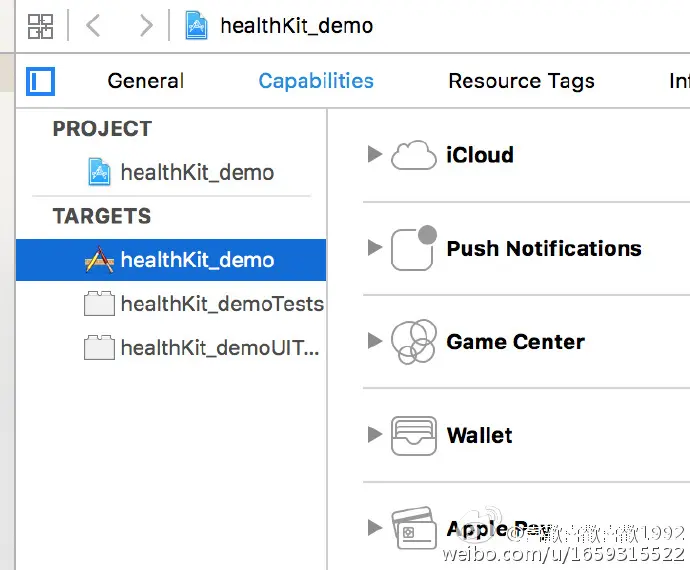The height and width of the screenshot is (570, 690).
Task: Expand the Apple Pay capability
Action: click(x=375, y=527)
